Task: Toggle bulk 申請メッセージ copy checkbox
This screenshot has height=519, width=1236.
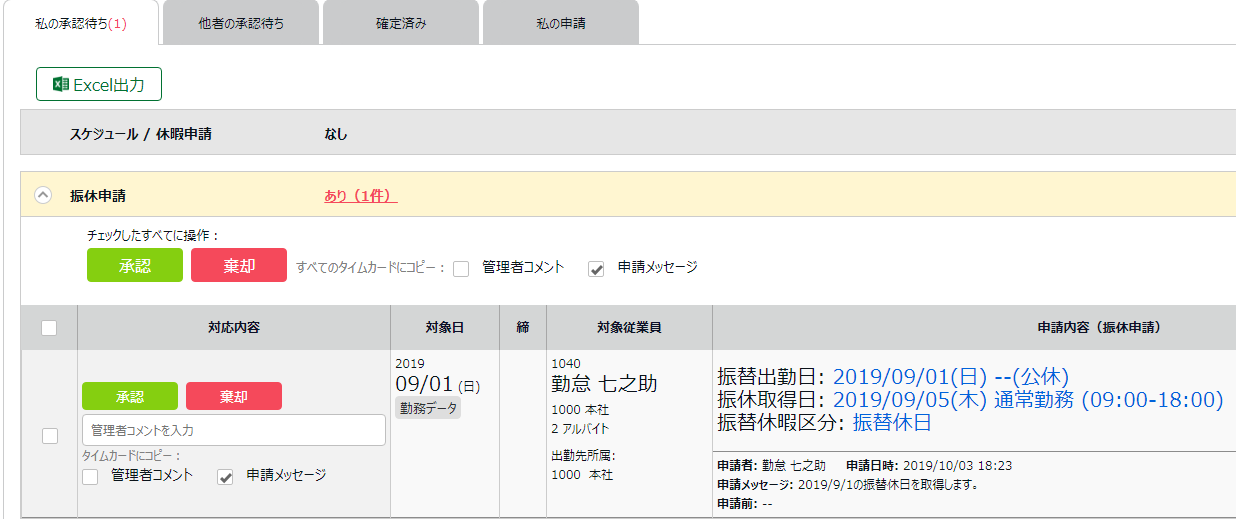Action: [596, 268]
